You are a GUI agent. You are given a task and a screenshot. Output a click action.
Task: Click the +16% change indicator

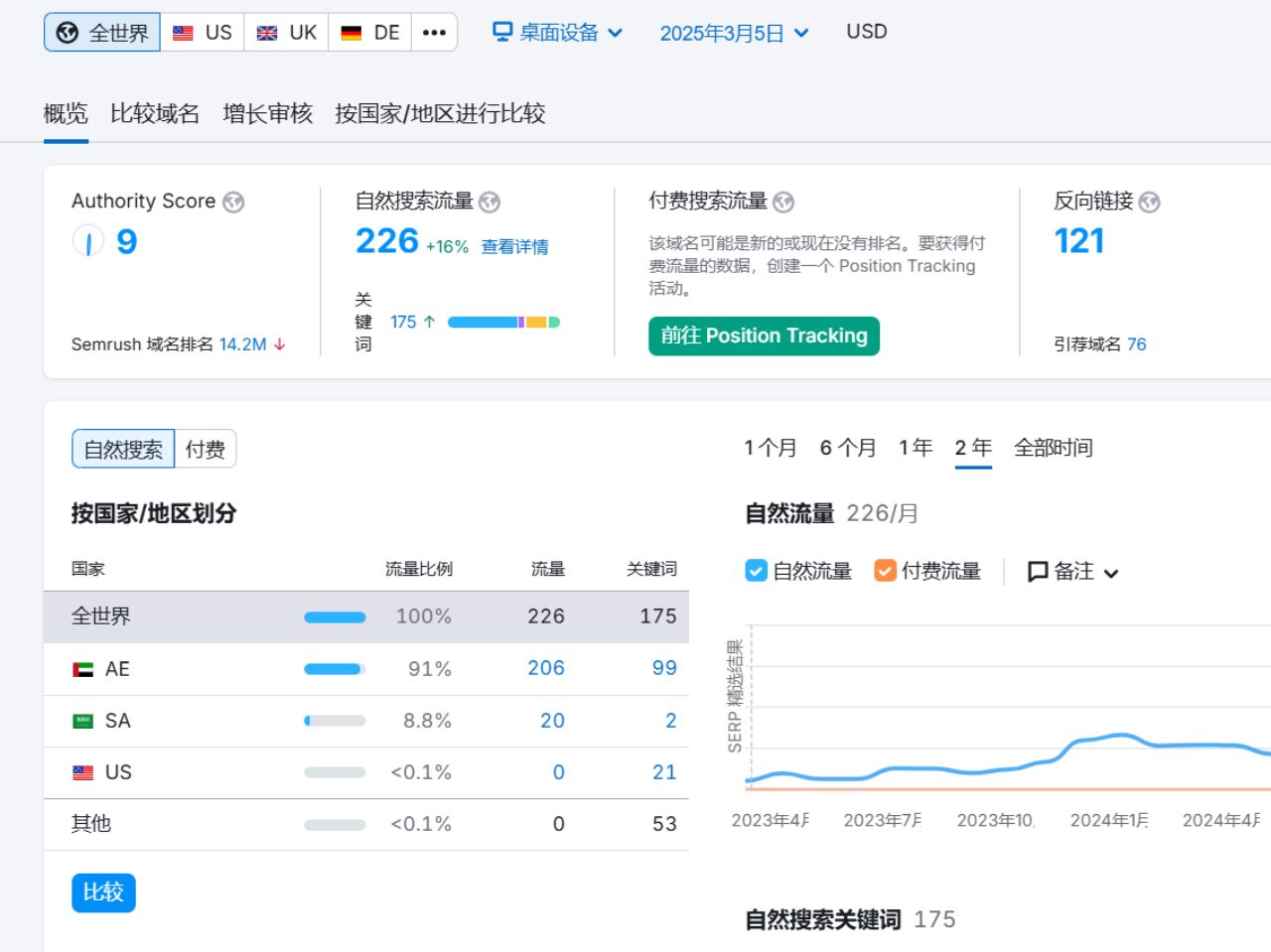447,247
